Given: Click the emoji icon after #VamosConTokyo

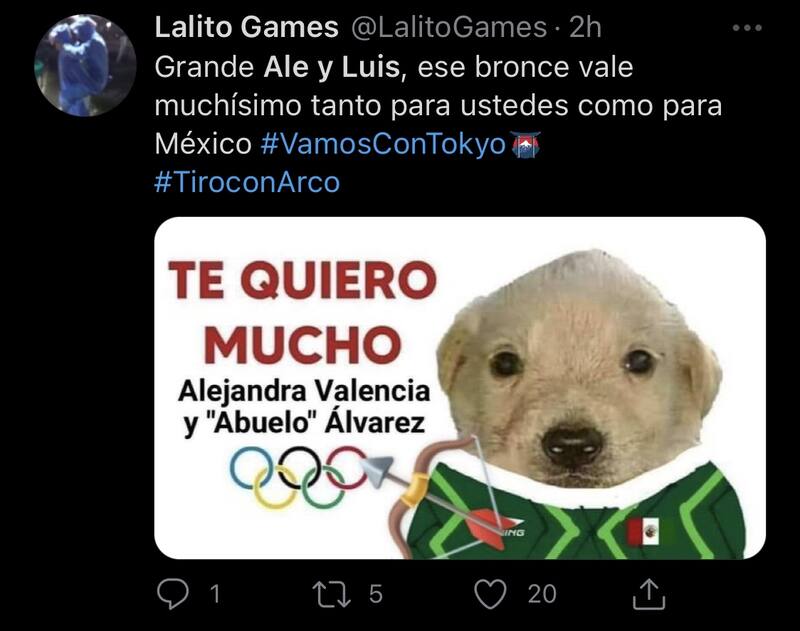Looking at the screenshot, I should click(525, 144).
